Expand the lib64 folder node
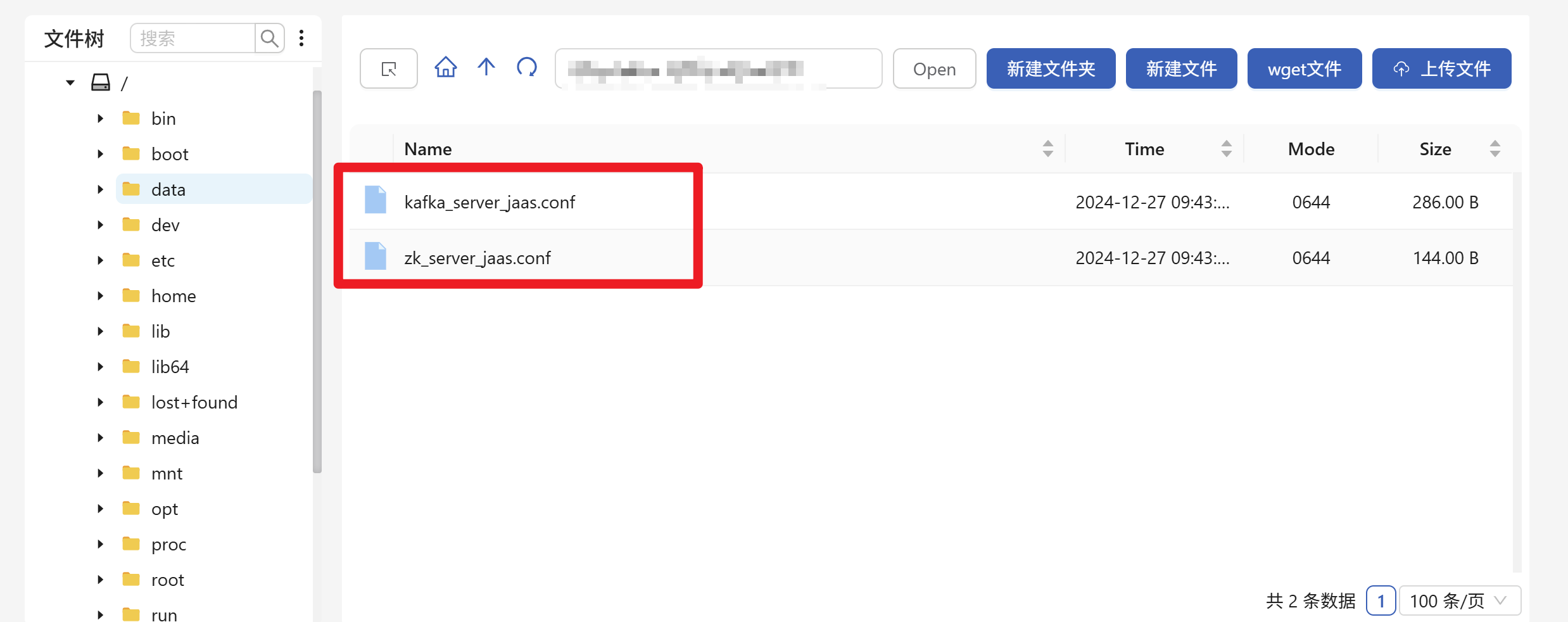1568x622 pixels. point(100,367)
